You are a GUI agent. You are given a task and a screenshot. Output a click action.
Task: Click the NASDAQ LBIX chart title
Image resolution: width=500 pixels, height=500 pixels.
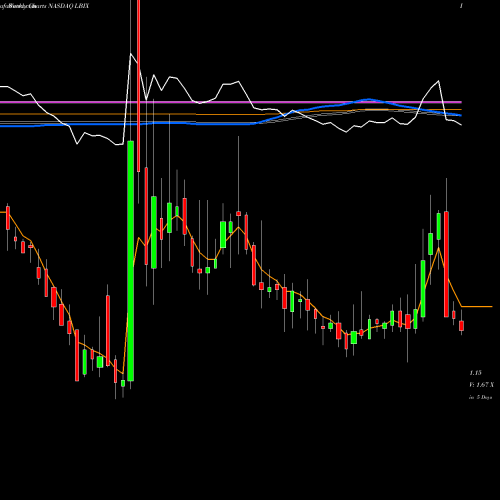[x=68, y=6]
